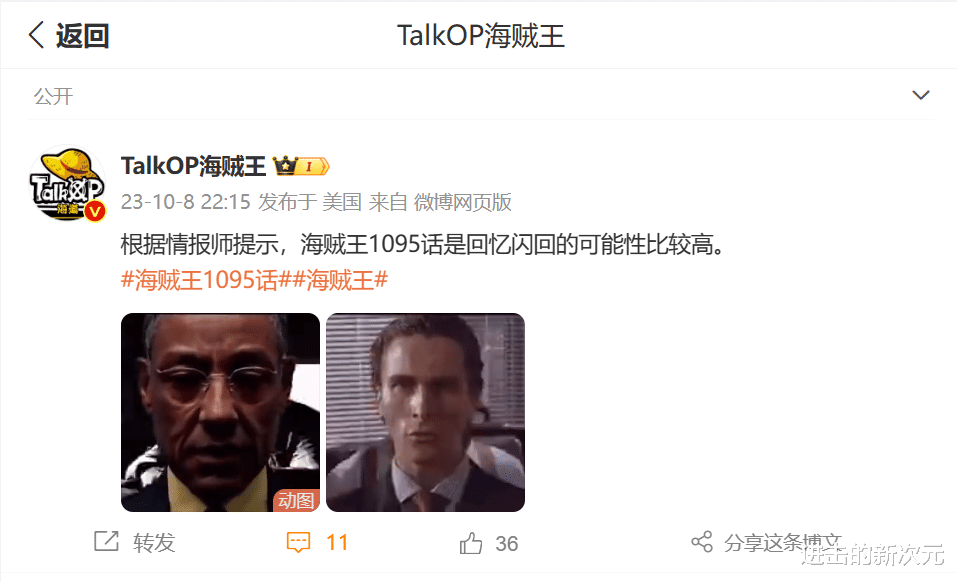This screenshot has width=957, height=582.
Task: Repost via the 转发 label
Action: pos(154,542)
